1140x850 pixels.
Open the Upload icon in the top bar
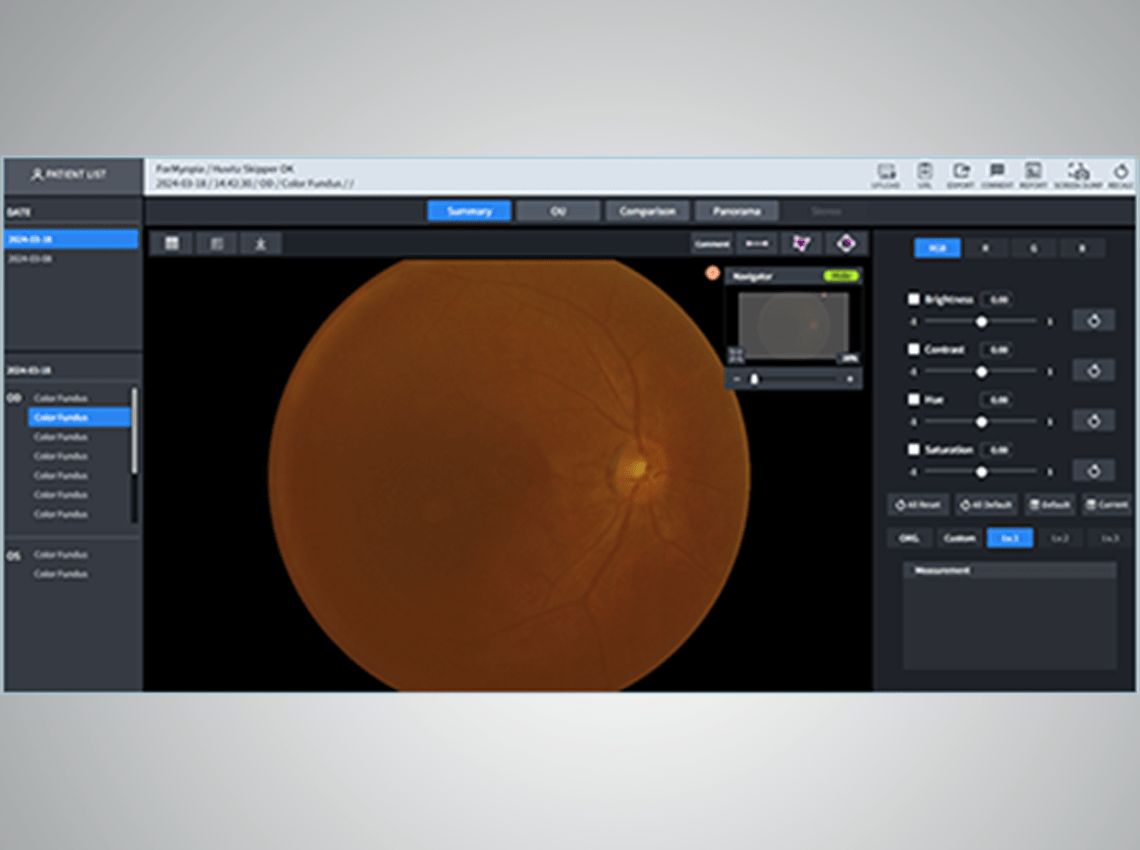pos(886,175)
